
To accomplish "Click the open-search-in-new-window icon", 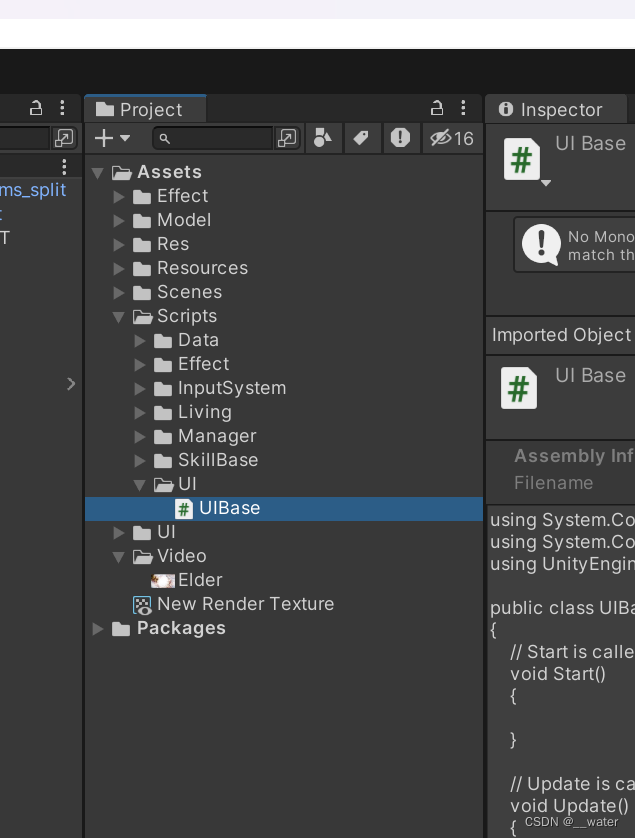I will pos(288,138).
